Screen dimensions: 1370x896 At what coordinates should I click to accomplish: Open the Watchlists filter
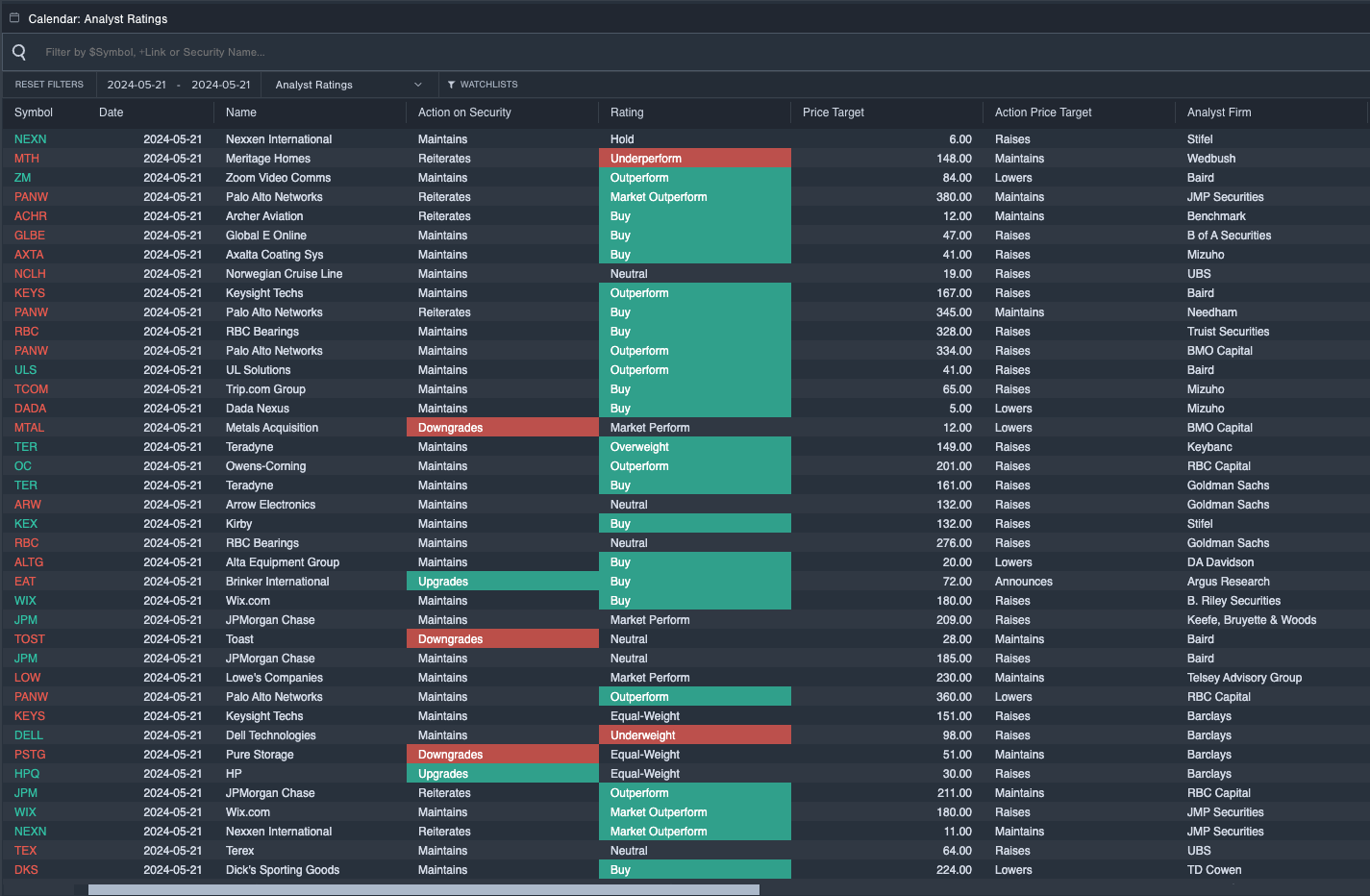(483, 85)
